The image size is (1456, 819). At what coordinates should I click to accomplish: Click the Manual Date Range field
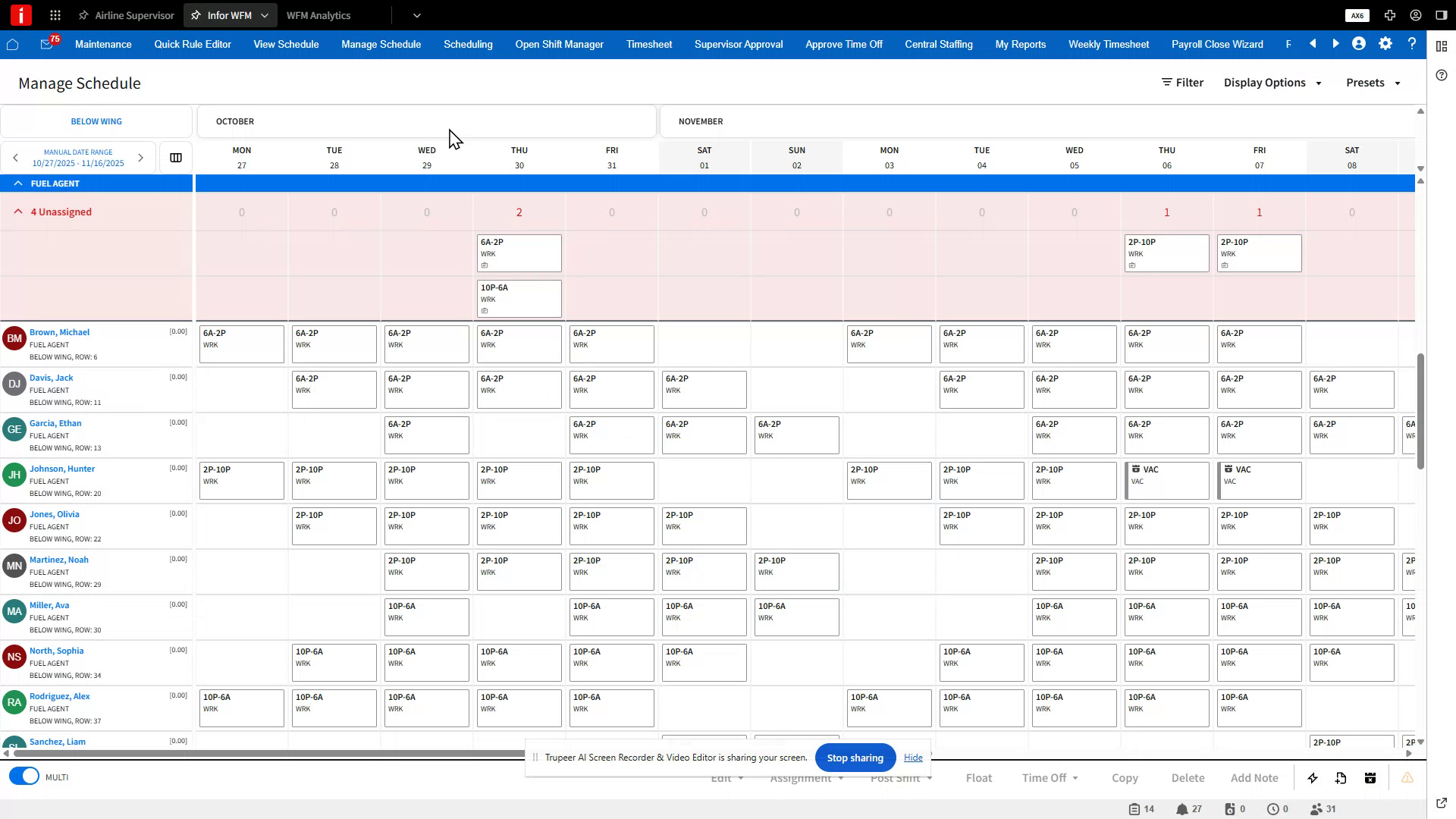pos(78,158)
